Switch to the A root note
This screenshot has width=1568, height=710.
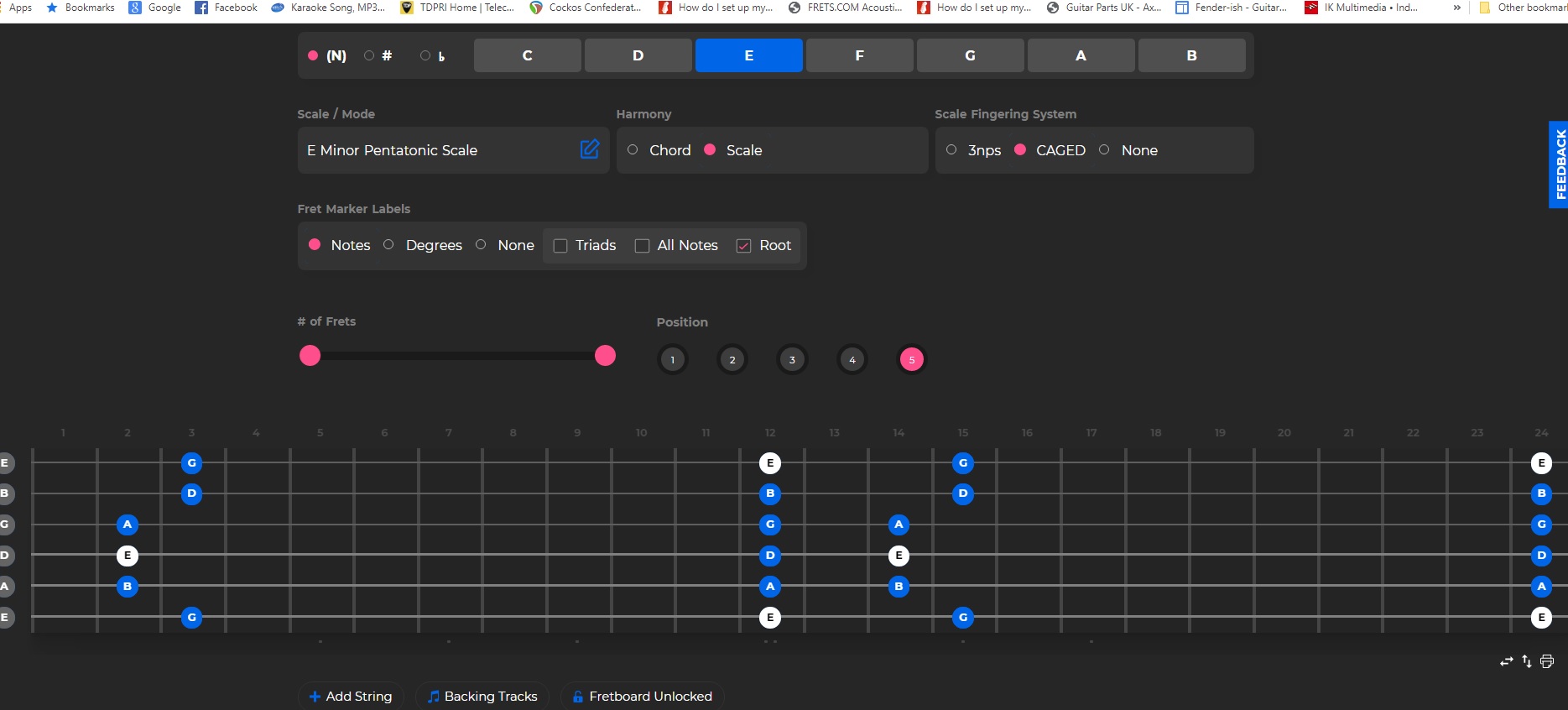click(1081, 55)
